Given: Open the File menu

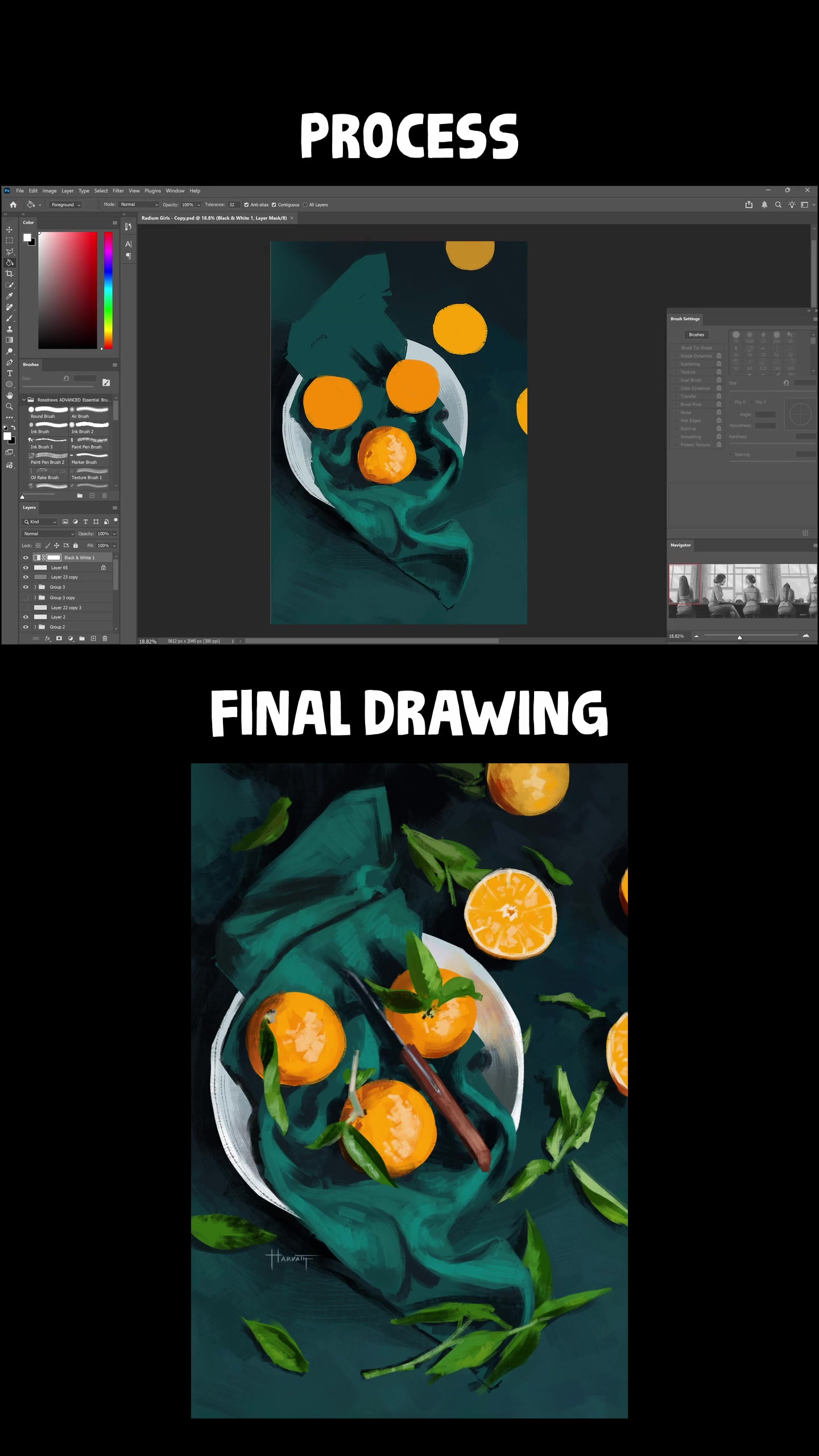Looking at the screenshot, I should [x=20, y=191].
